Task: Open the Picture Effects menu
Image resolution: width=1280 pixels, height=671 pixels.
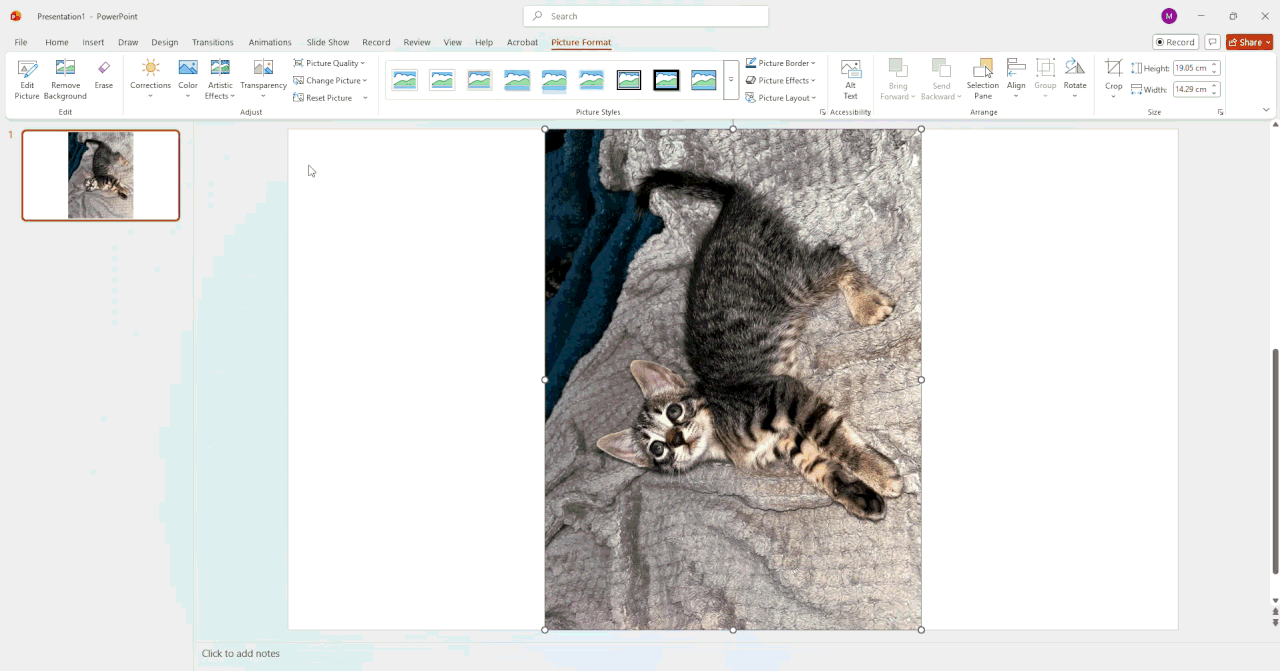Action: click(x=780, y=80)
